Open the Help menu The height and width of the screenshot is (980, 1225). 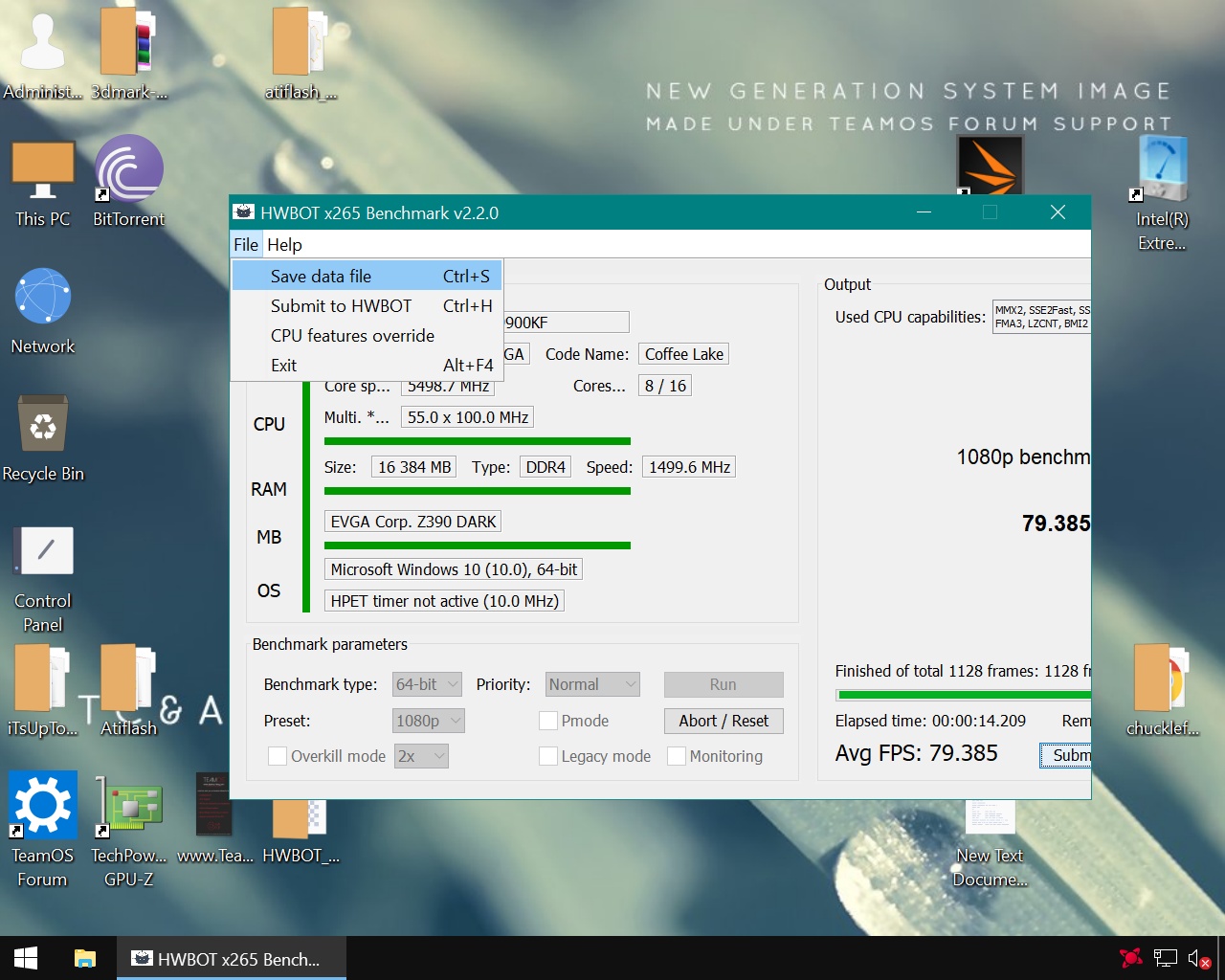(284, 244)
